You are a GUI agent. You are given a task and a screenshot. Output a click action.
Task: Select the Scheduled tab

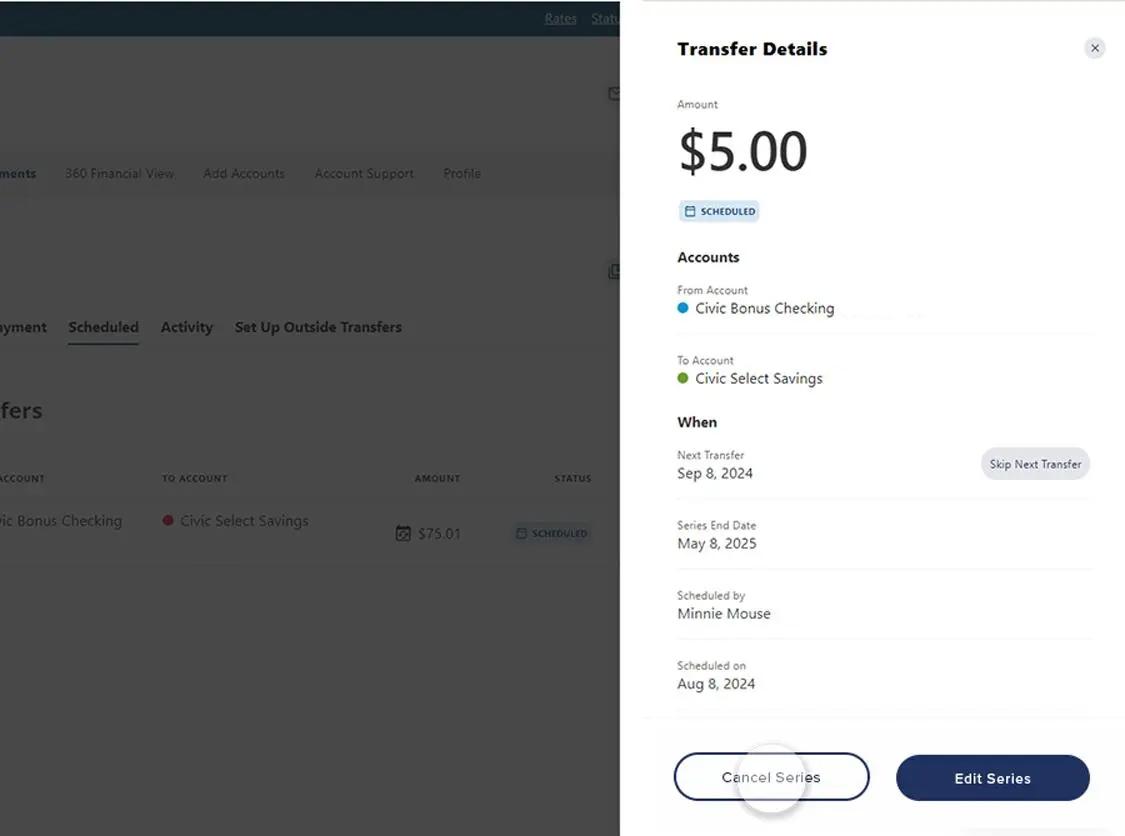point(103,327)
